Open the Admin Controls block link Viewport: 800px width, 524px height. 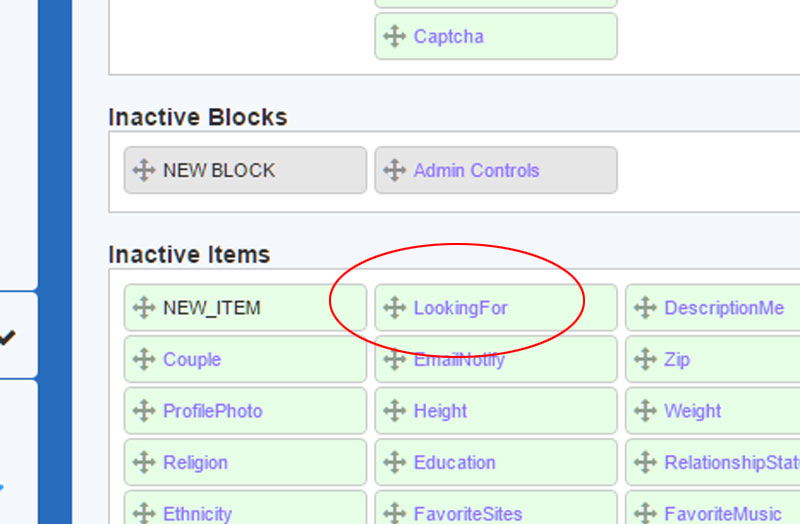(x=476, y=171)
